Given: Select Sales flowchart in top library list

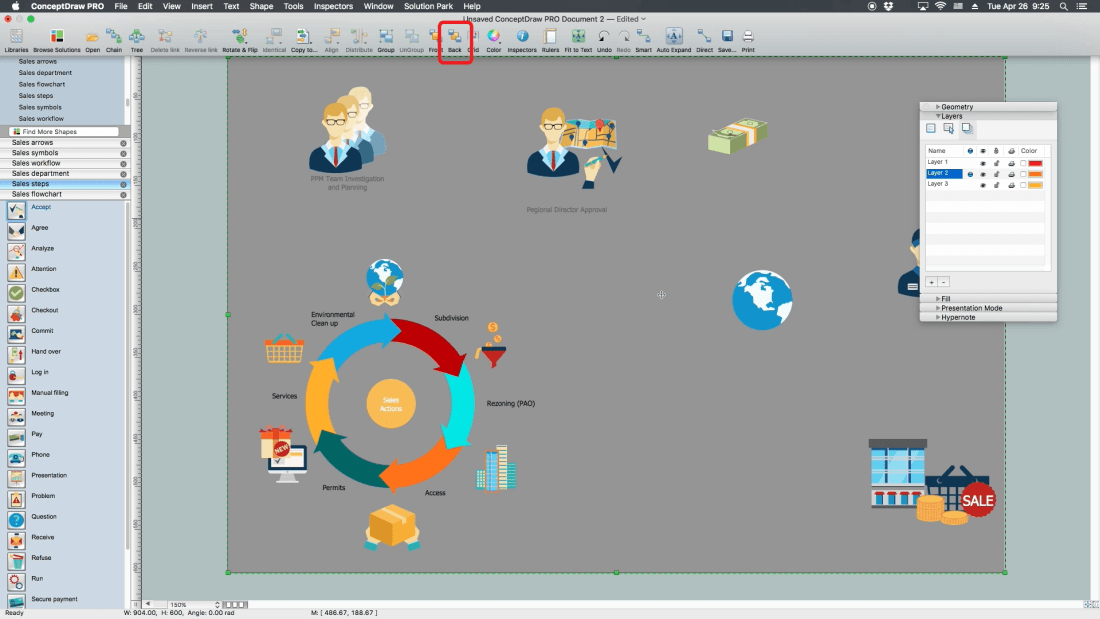Looking at the screenshot, I should 41,84.
